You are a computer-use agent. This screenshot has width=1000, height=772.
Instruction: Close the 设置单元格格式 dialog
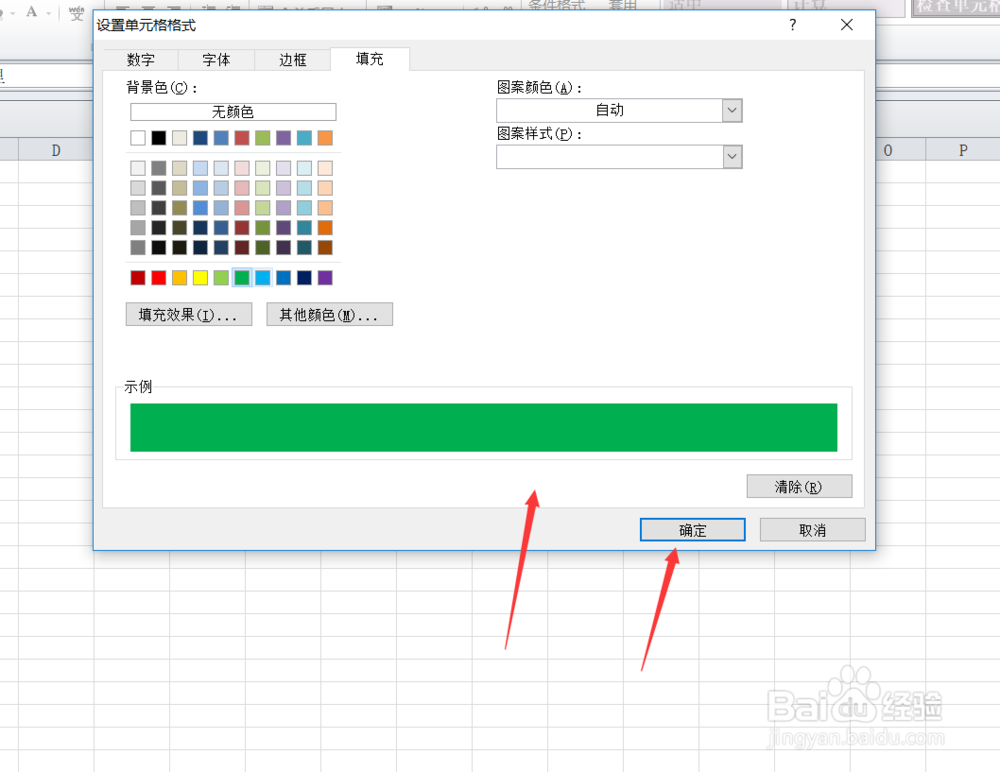pos(846,25)
